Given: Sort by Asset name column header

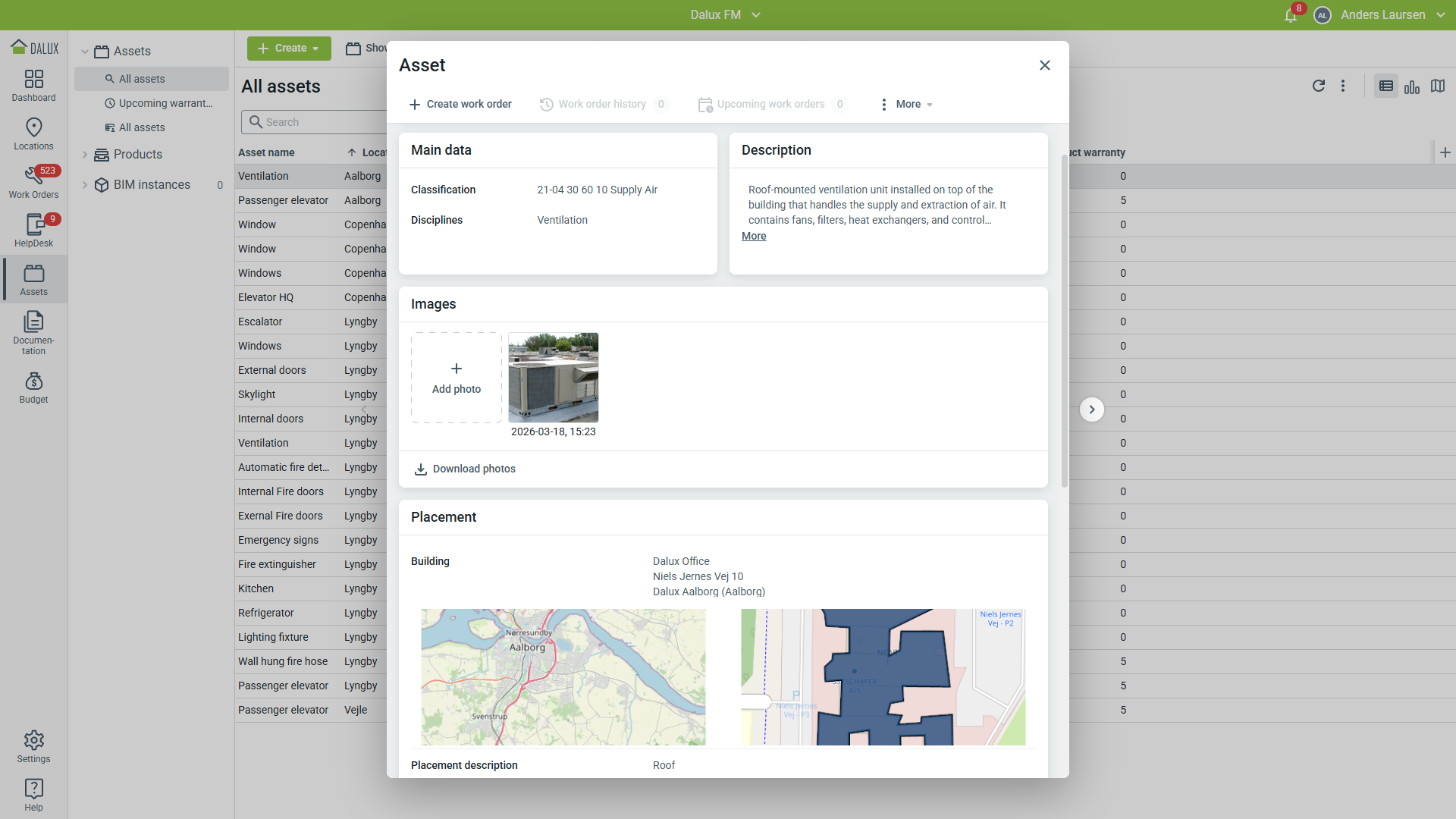Looking at the screenshot, I should click(x=266, y=152).
